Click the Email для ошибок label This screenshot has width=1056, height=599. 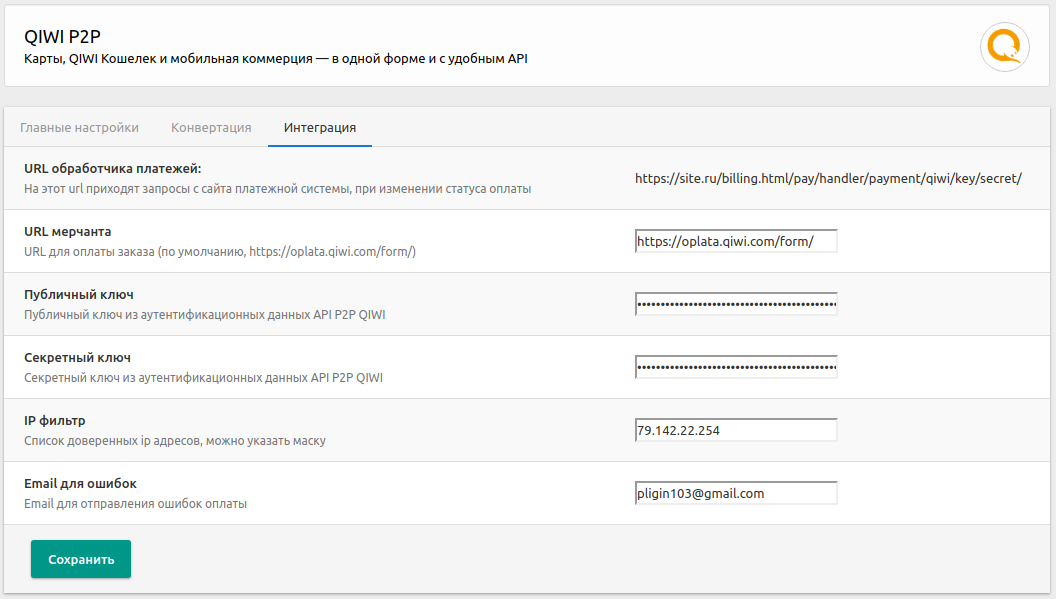pos(80,484)
